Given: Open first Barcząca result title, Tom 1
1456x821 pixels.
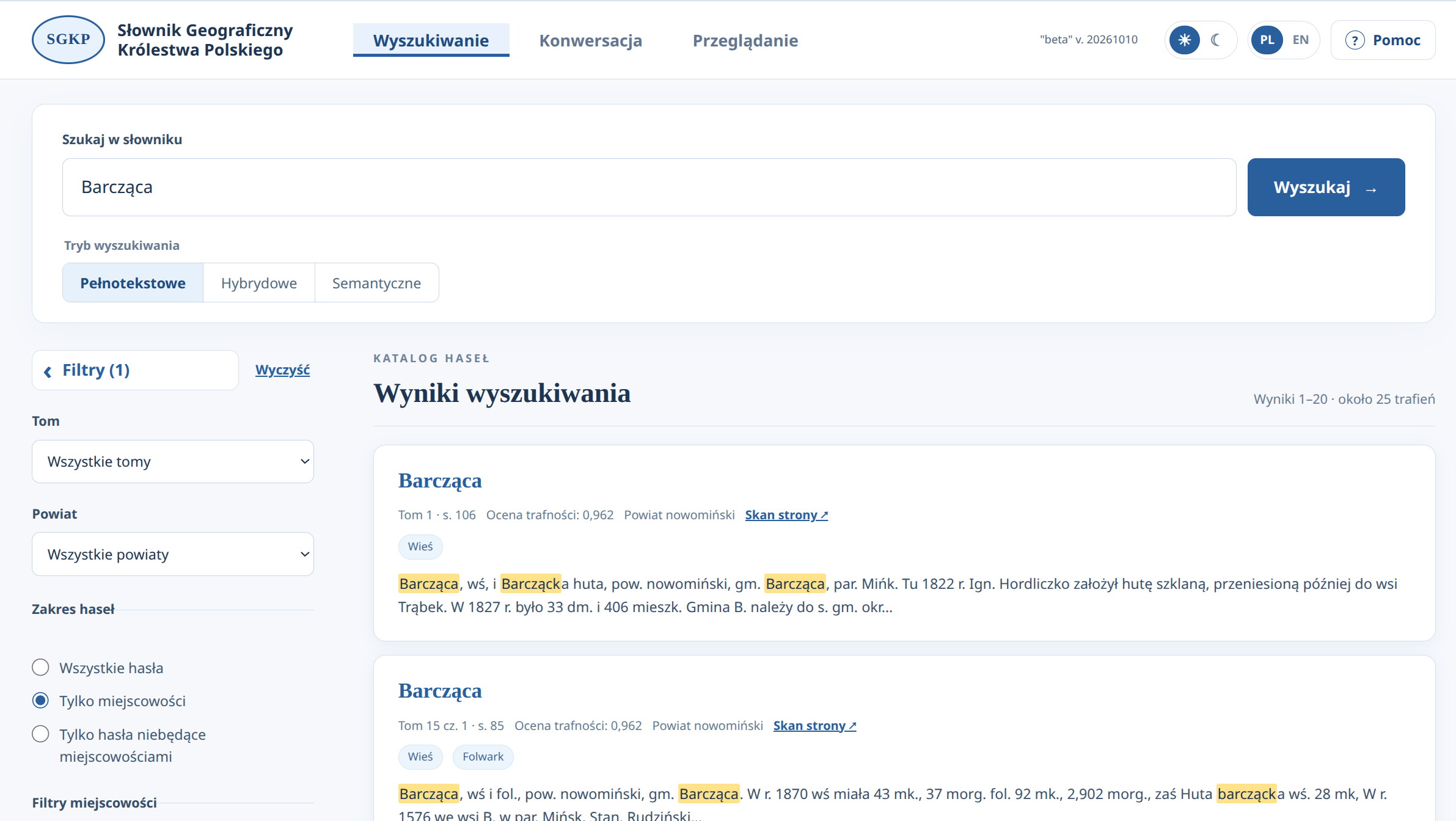Looking at the screenshot, I should coord(440,481).
